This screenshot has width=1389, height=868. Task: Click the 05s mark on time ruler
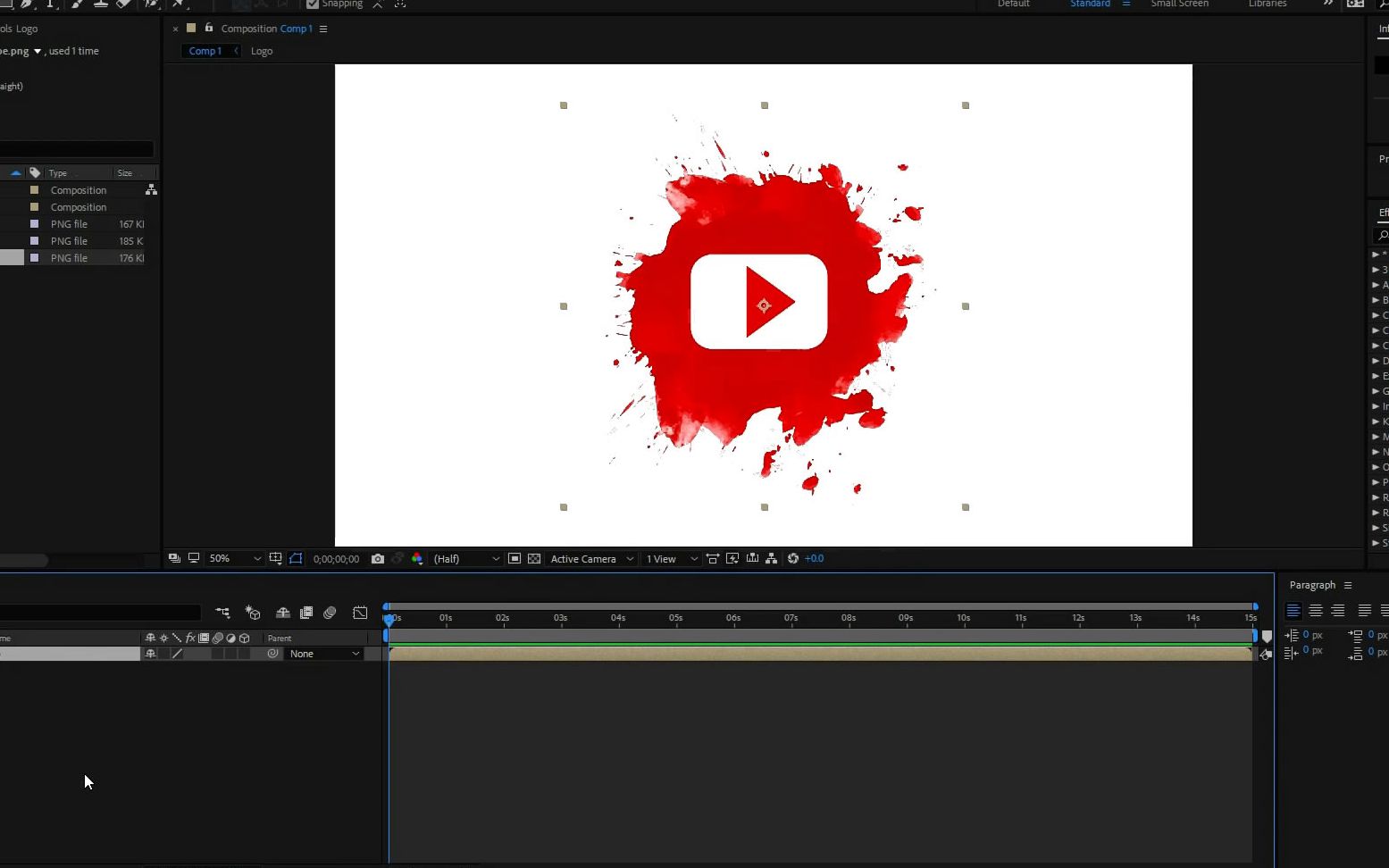676,618
